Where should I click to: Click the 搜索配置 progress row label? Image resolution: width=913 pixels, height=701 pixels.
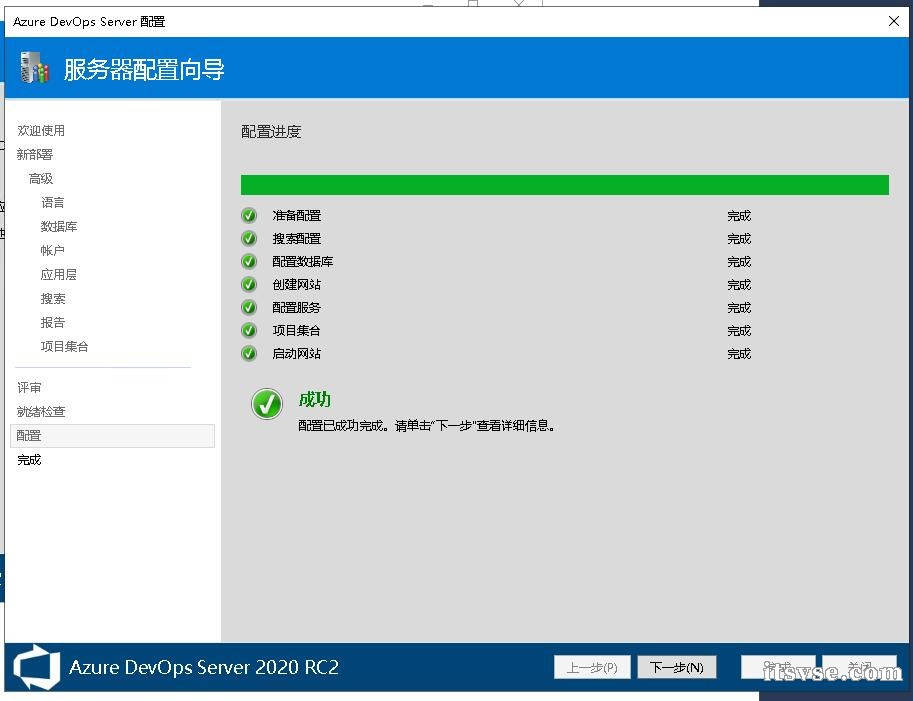(x=297, y=238)
